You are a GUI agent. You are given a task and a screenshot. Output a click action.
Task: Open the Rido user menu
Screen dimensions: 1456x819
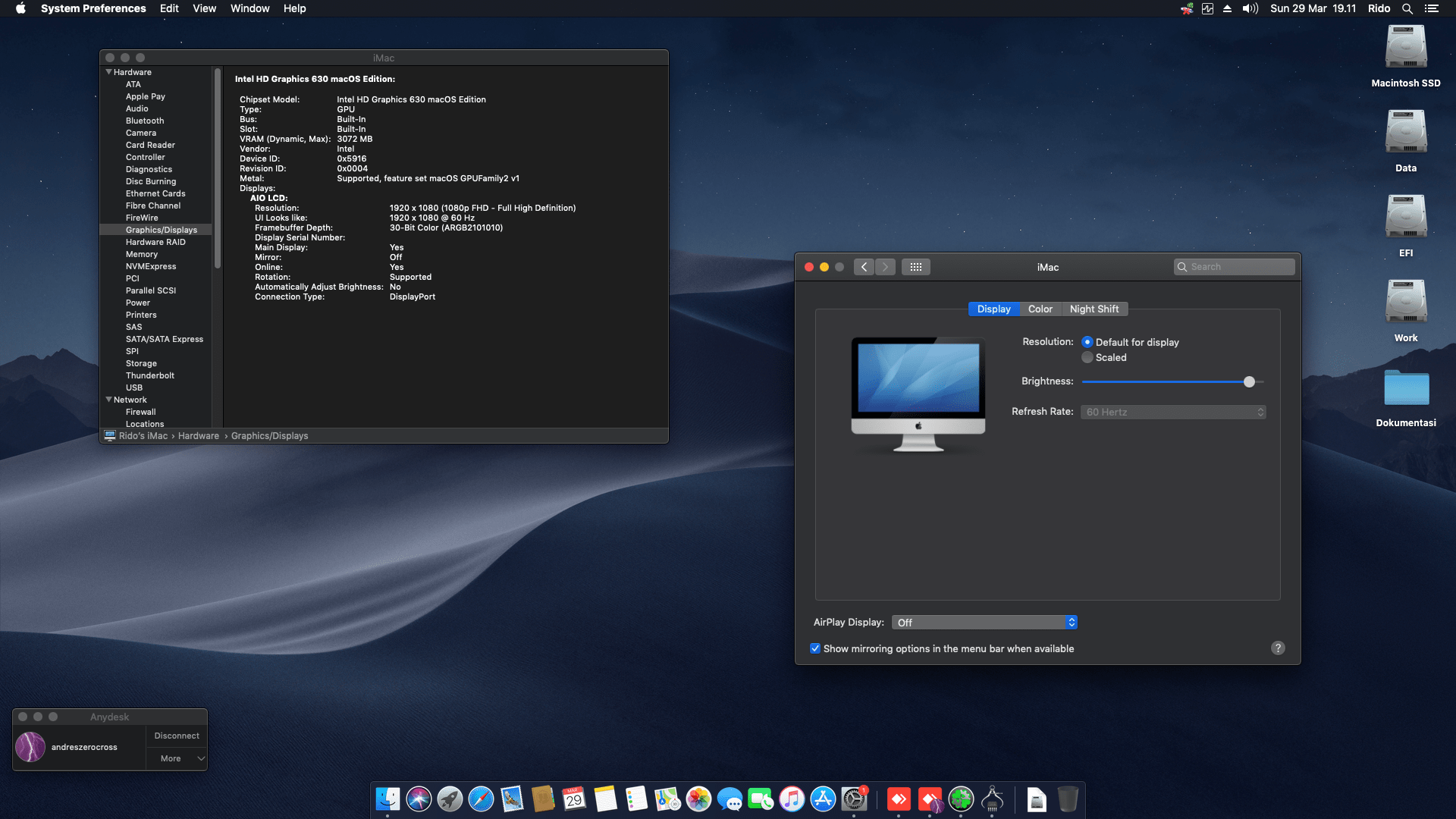click(1379, 8)
